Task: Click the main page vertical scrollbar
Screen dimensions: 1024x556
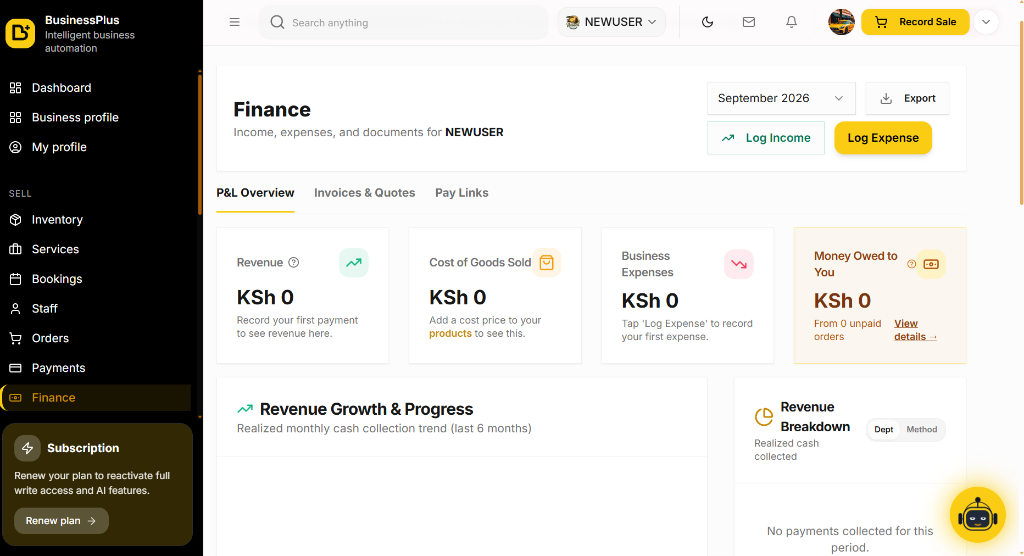Action: point(1021,111)
